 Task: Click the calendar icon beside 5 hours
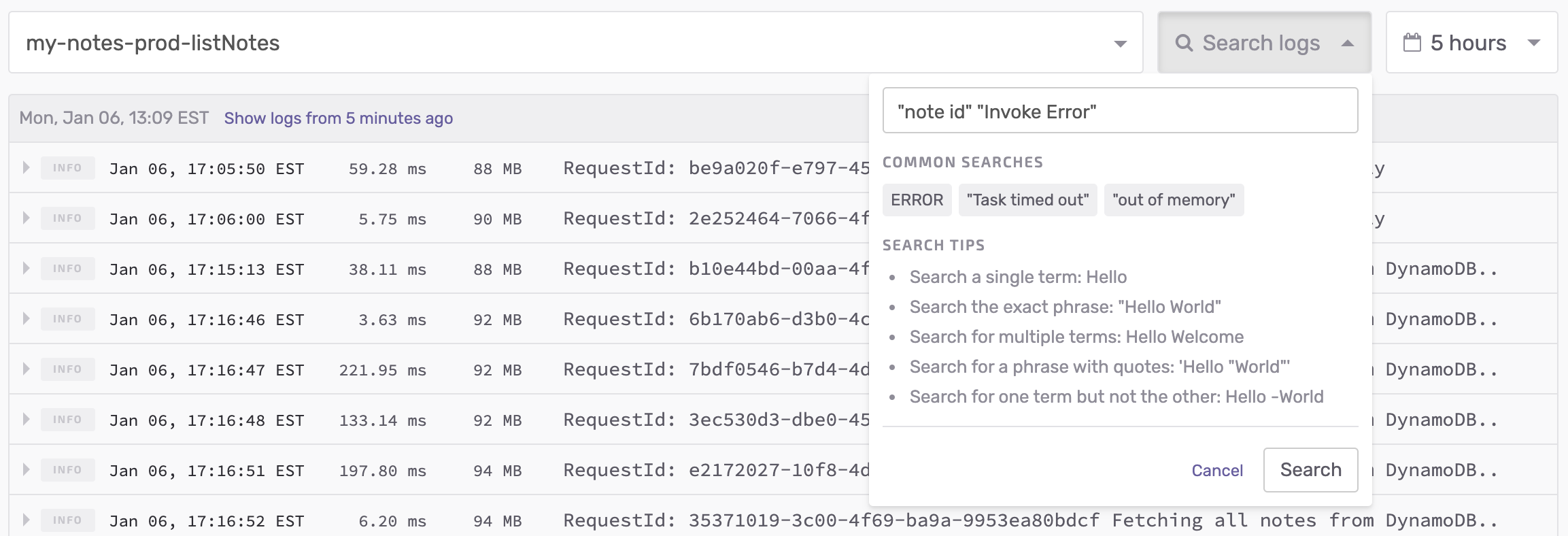(1412, 43)
